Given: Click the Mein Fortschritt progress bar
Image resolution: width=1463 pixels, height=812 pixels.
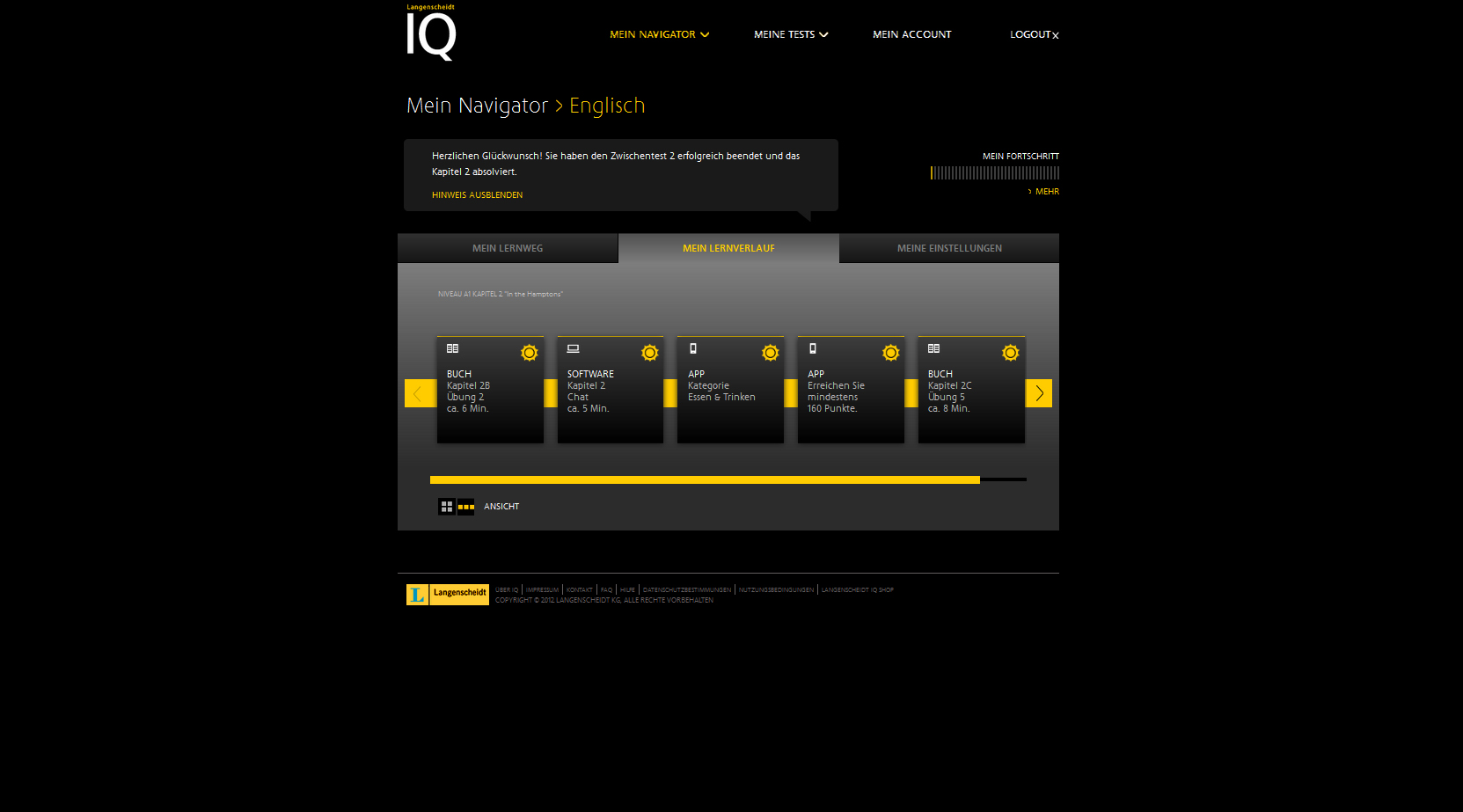Looking at the screenshot, I should pos(994,173).
